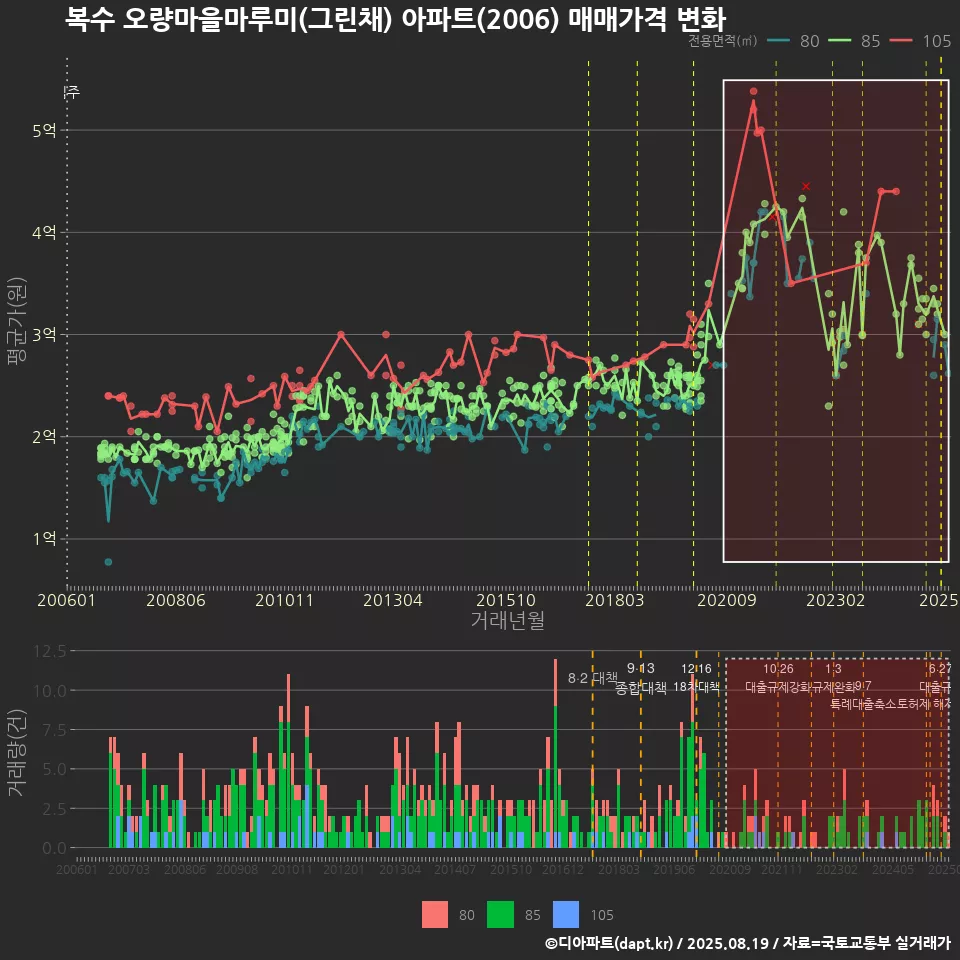This screenshot has width=960, height=960.
Task: Select the green 85 square in bottom legend
Action: point(500,915)
